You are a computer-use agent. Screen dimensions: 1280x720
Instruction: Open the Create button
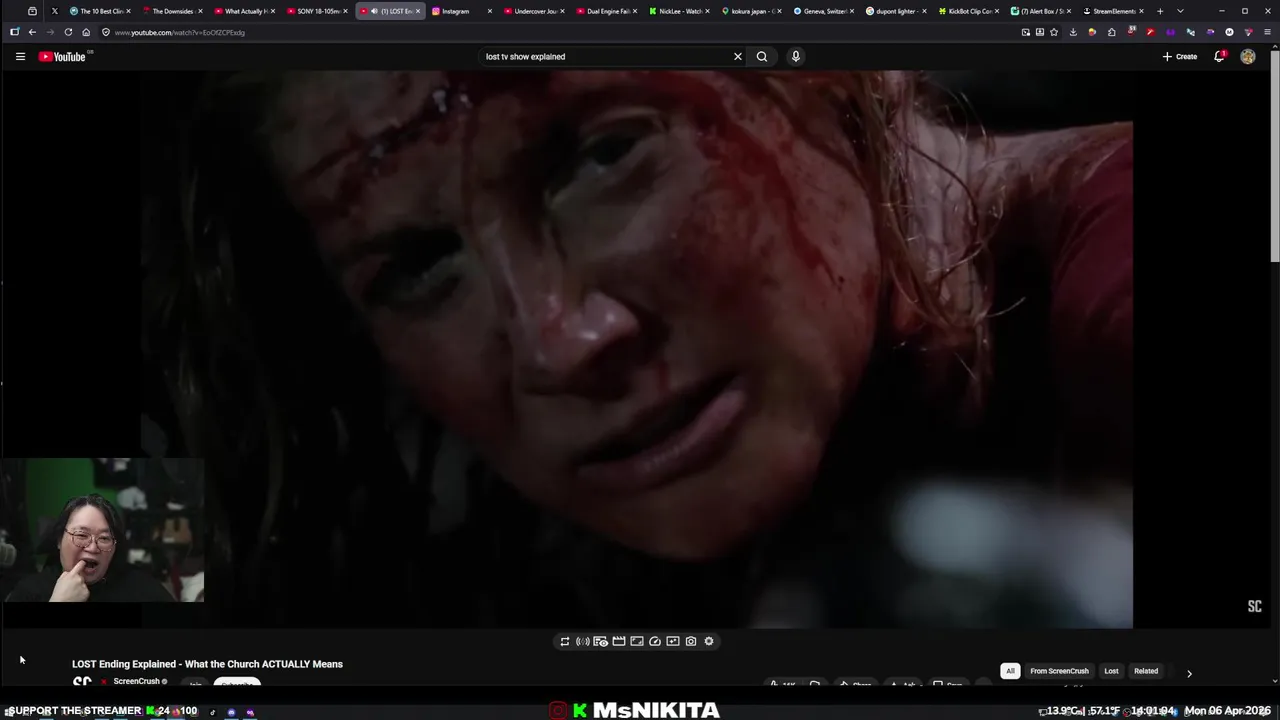[x=1180, y=57]
